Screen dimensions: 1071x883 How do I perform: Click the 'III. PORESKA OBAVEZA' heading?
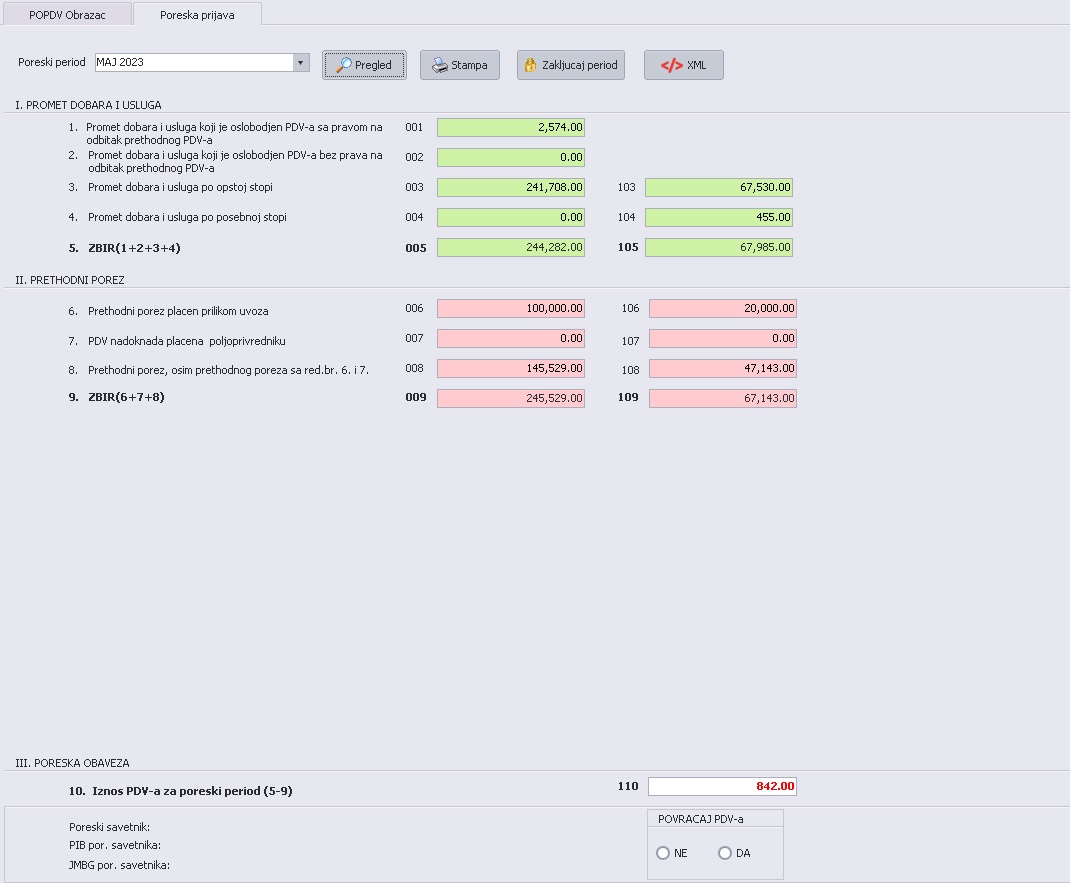pos(72,763)
